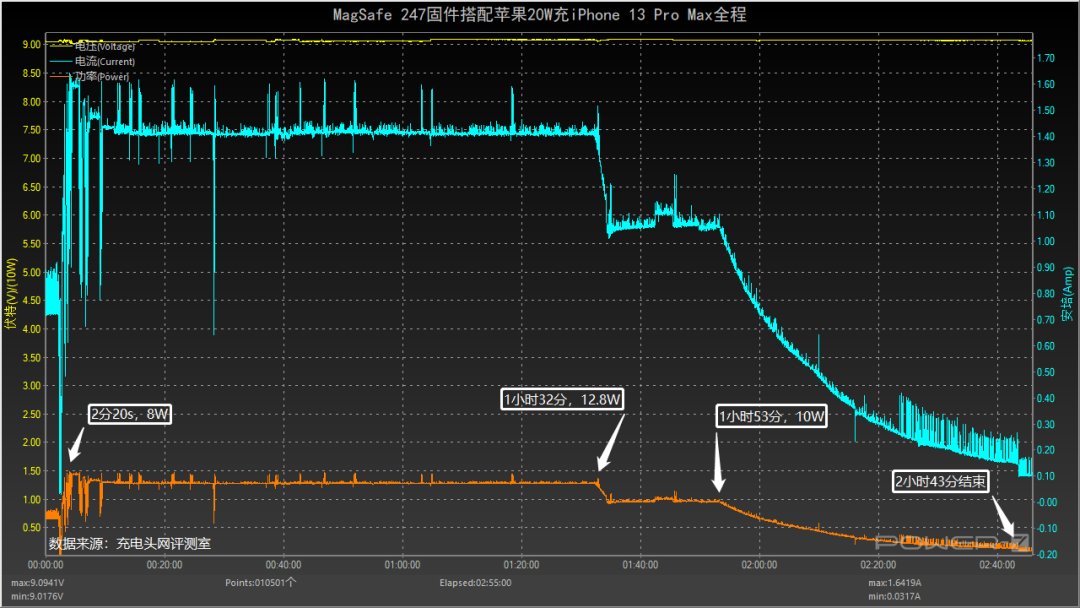
Task: Click the 5.00 voltage axis label
Action: [x=32, y=272]
